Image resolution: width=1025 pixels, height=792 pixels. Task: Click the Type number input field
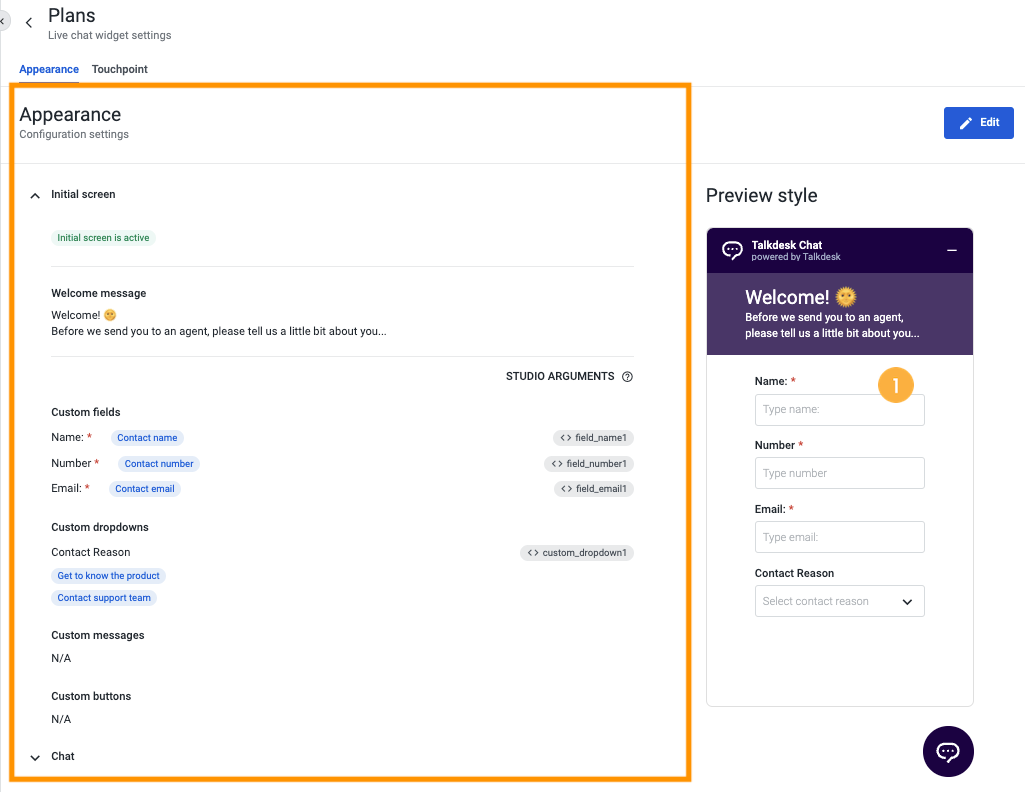click(839, 473)
